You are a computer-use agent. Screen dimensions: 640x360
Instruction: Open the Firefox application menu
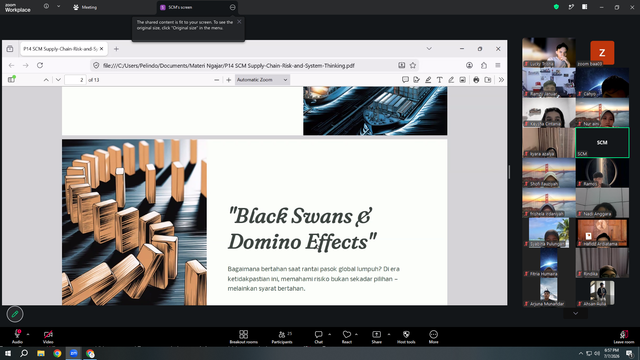(x=498, y=65)
